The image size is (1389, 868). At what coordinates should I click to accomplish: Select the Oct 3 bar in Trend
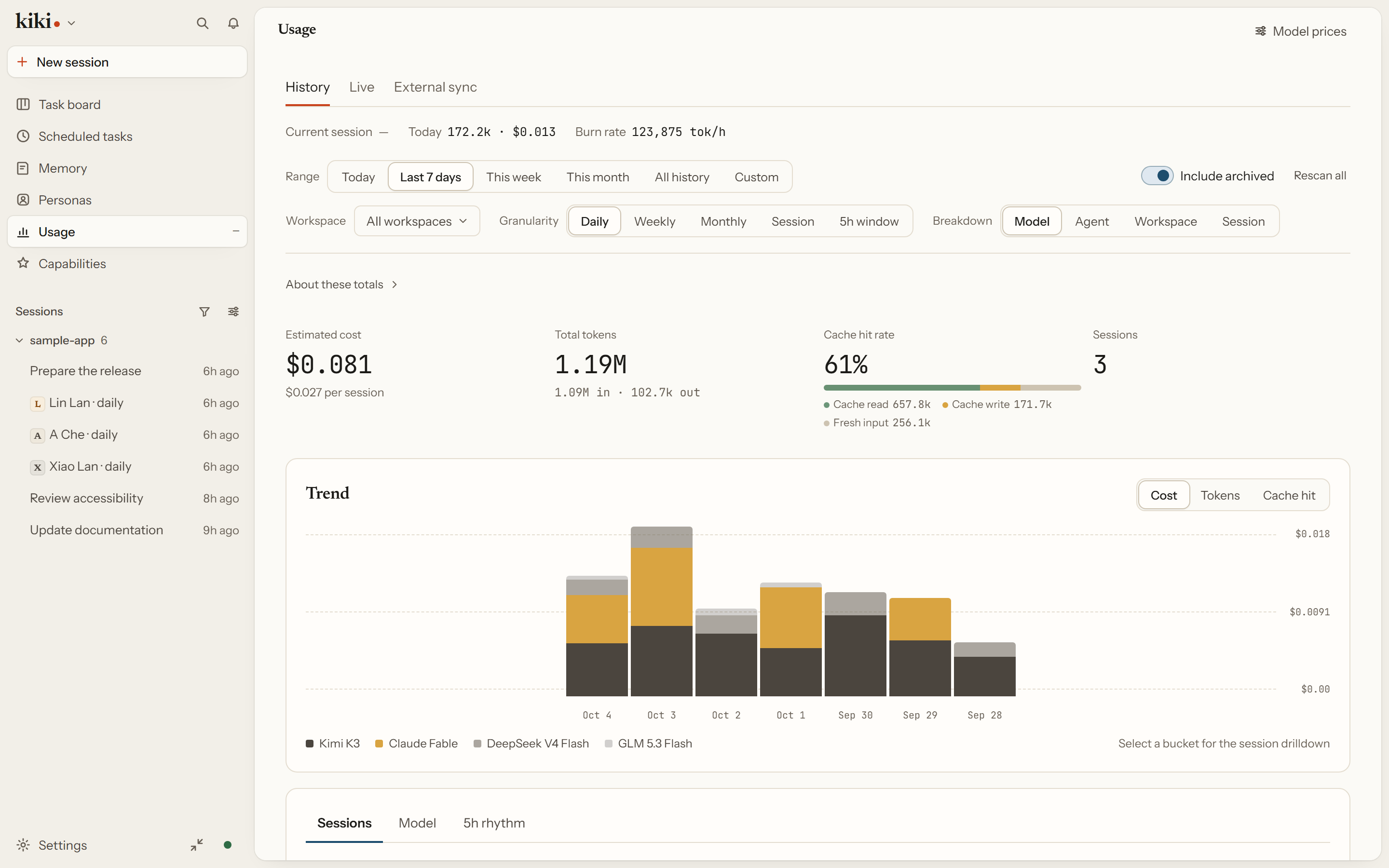point(661,611)
